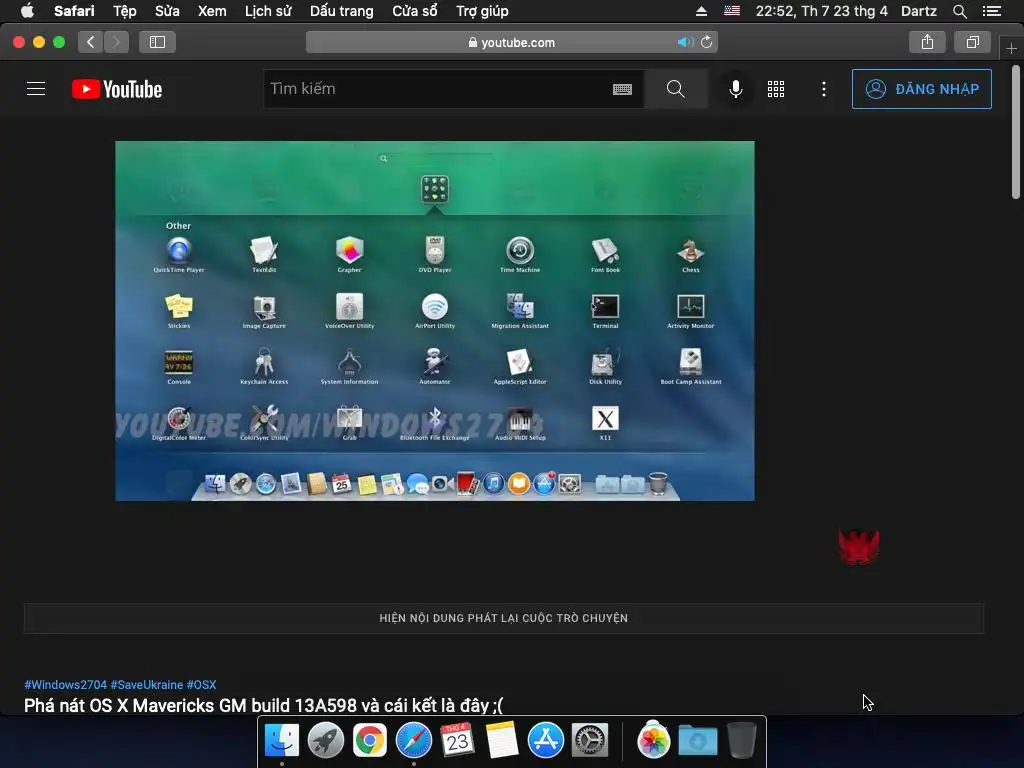Go forward with Safari's forward arrow

[x=116, y=42]
